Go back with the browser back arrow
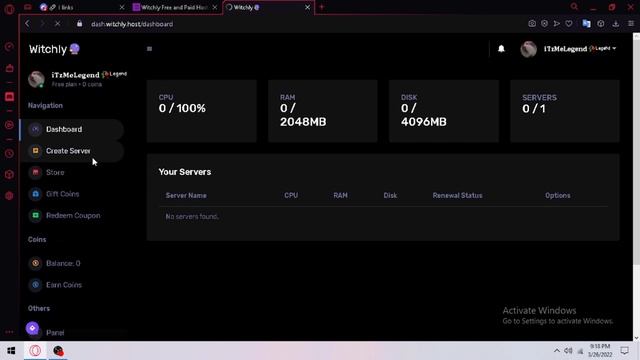This screenshot has width=640, height=360. tap(27, 24)
